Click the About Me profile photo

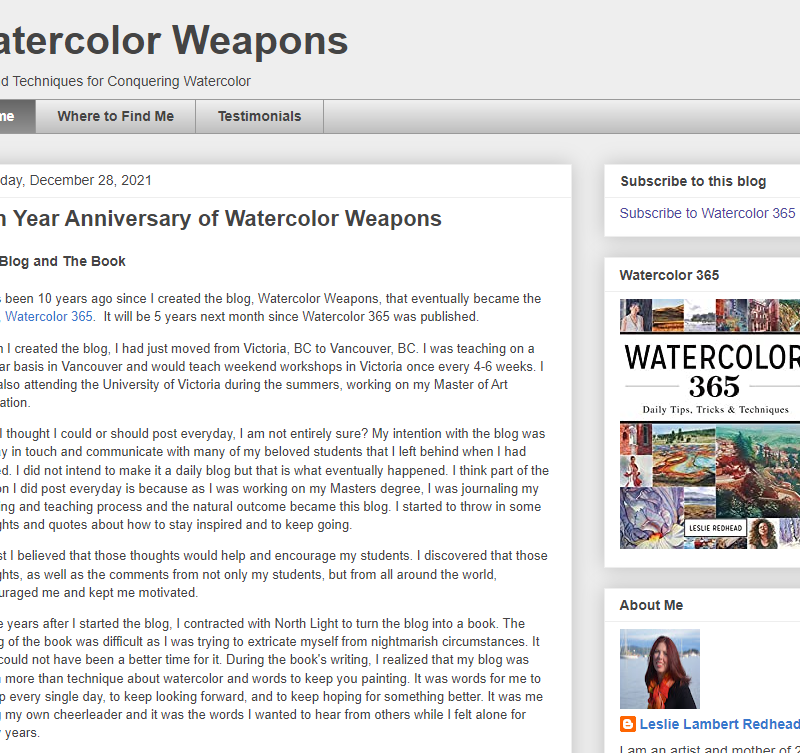(x=660, y=669)
